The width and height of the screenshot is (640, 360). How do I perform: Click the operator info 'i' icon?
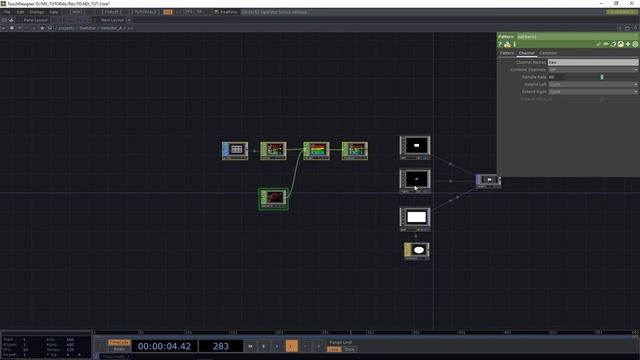(514, 44)
